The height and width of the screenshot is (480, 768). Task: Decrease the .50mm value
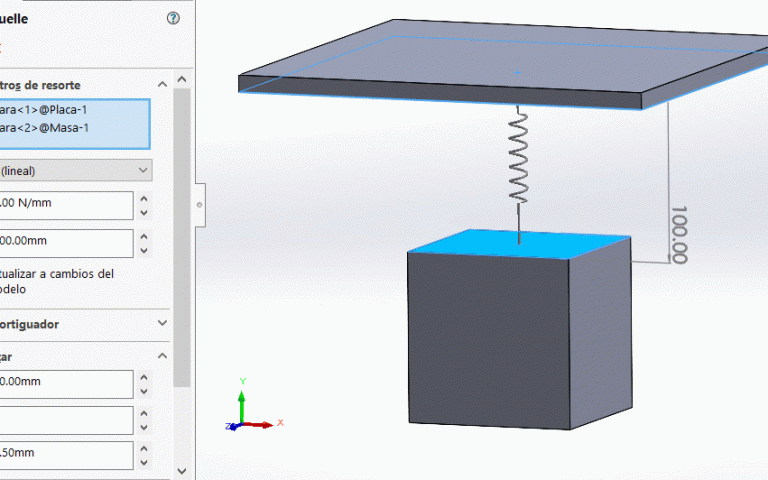coord(144,462)
